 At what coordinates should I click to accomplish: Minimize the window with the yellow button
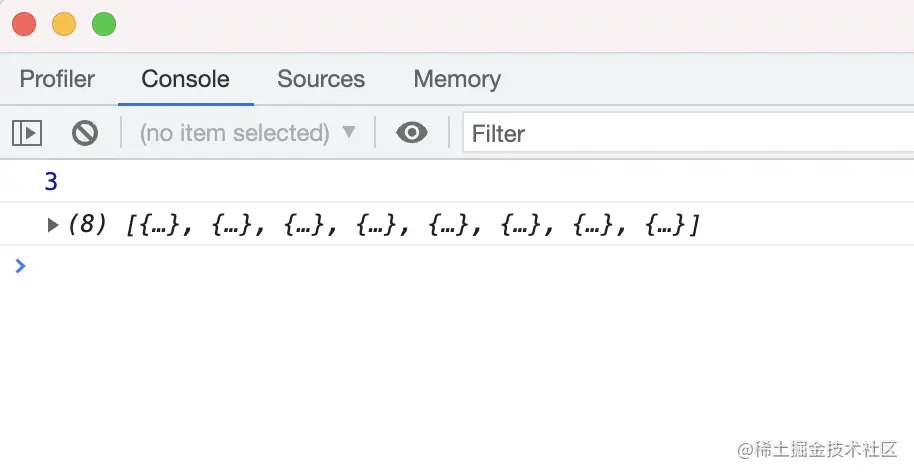pyautogui.click(x=64, y=24)
